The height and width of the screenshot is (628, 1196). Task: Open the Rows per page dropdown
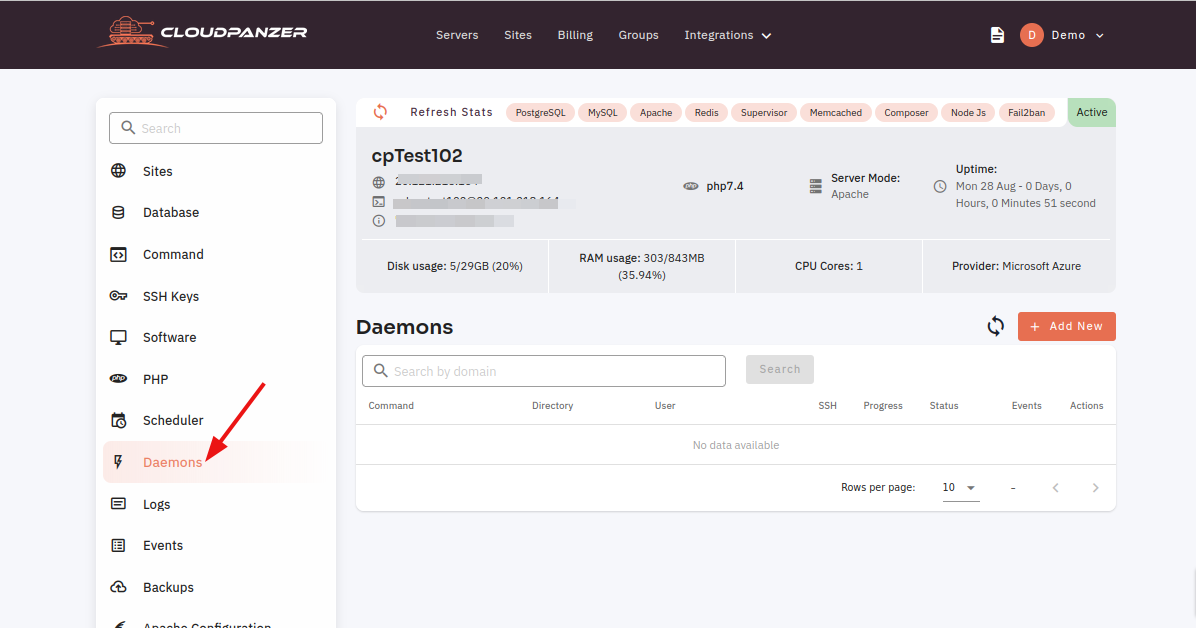tap(960, 488)
